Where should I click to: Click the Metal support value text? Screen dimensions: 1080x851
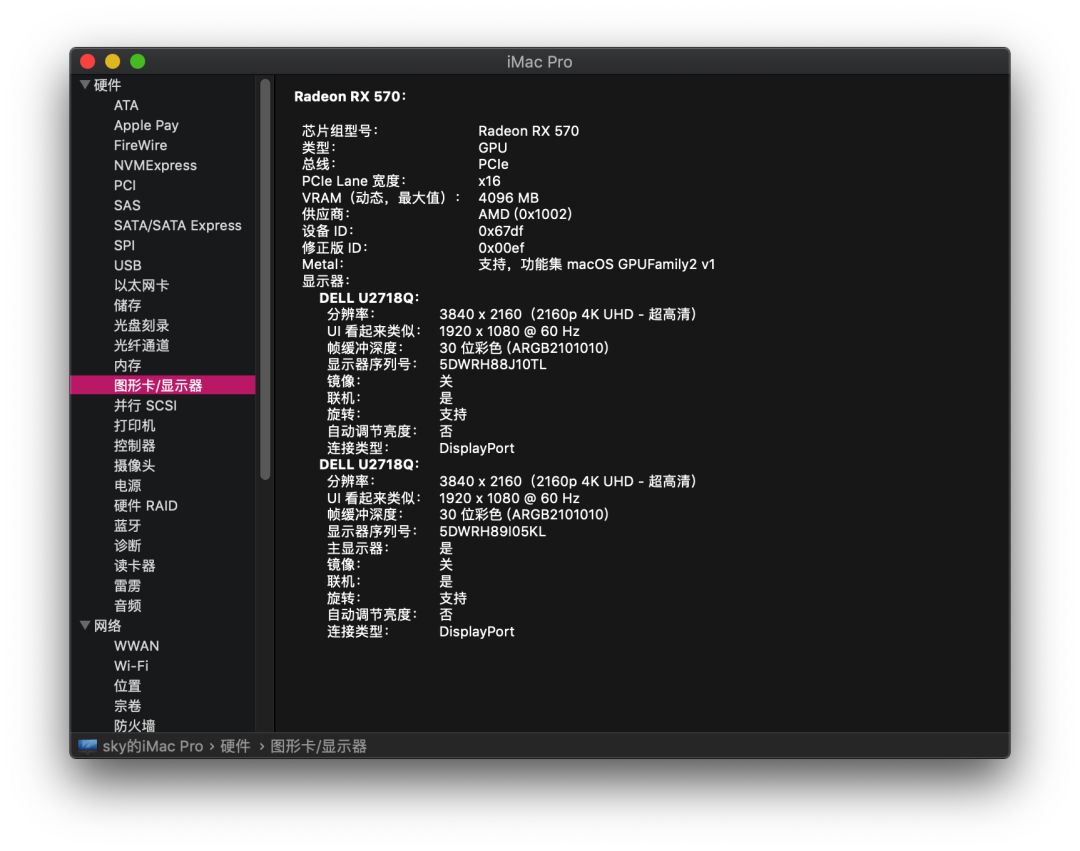click(596, 264)
